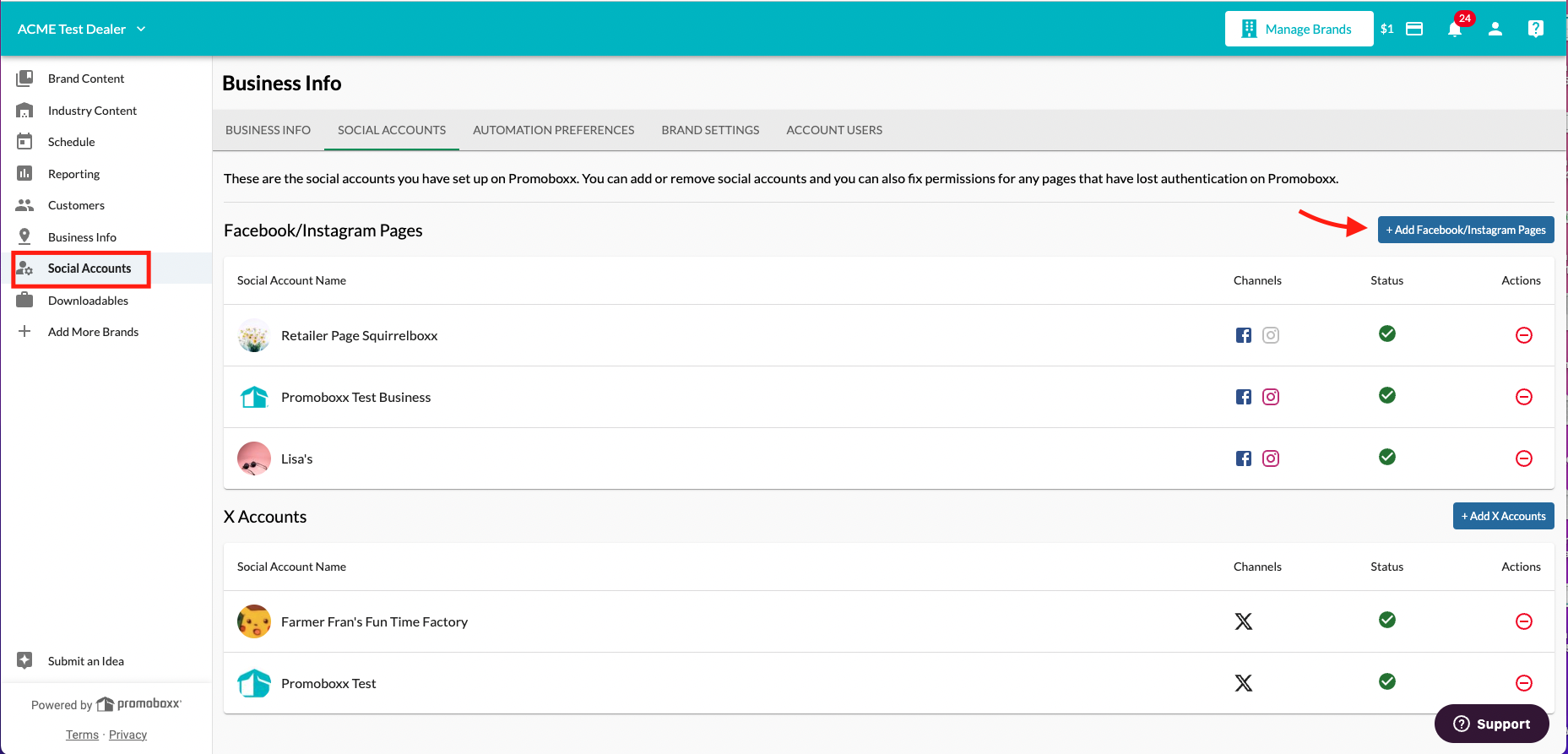This screenshot has width=1568, height=754.
Task: Click Add More Brands in sidebar
Action: pos(93,332)
